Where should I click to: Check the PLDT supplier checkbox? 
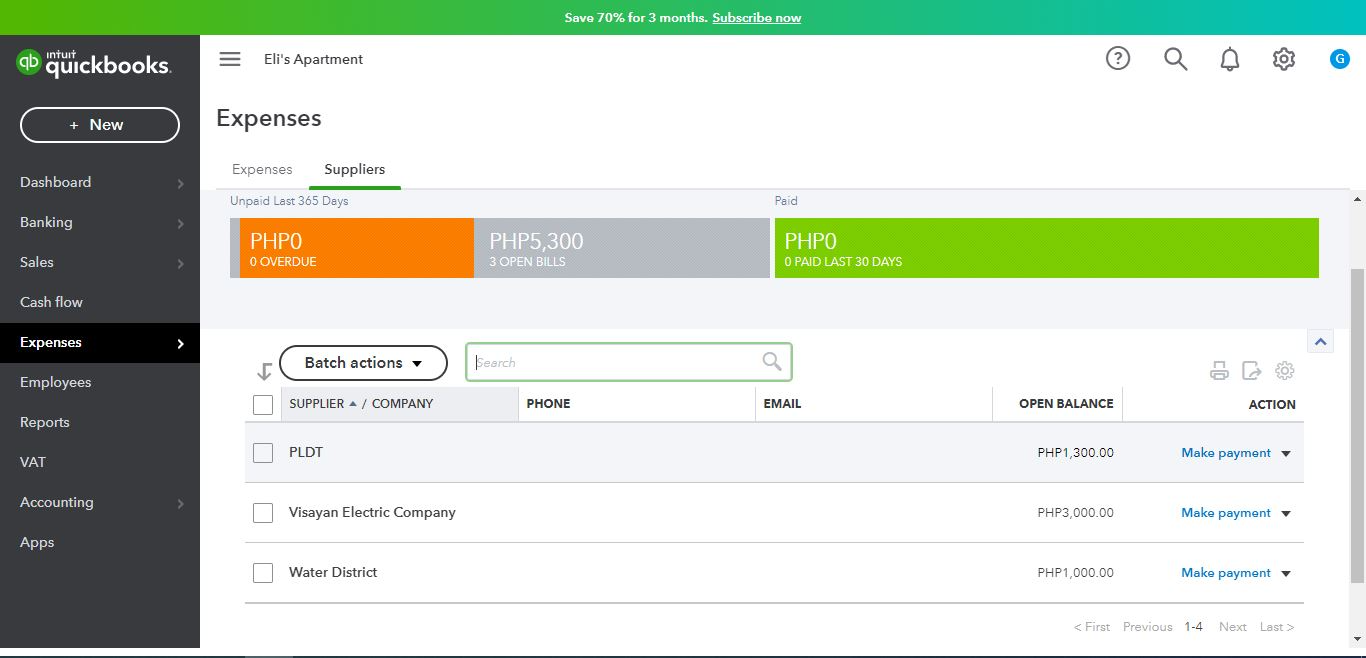click(x=263, y=453)
